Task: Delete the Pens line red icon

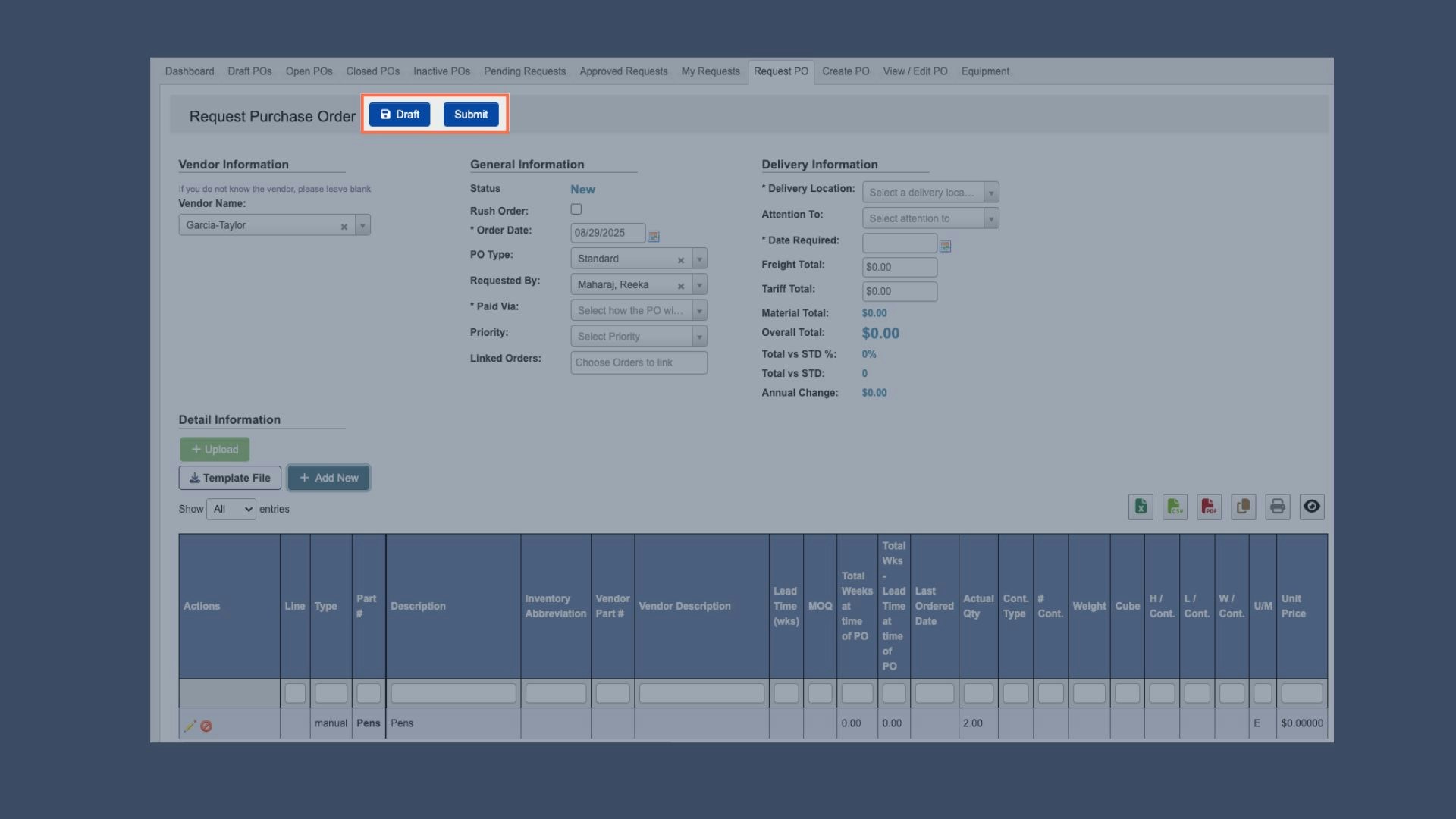Action: coord(206,726)
